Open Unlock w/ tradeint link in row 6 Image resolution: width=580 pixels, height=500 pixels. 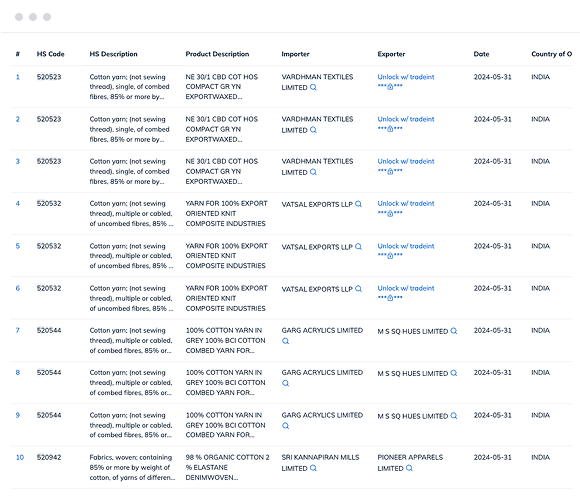coord(406,288)
